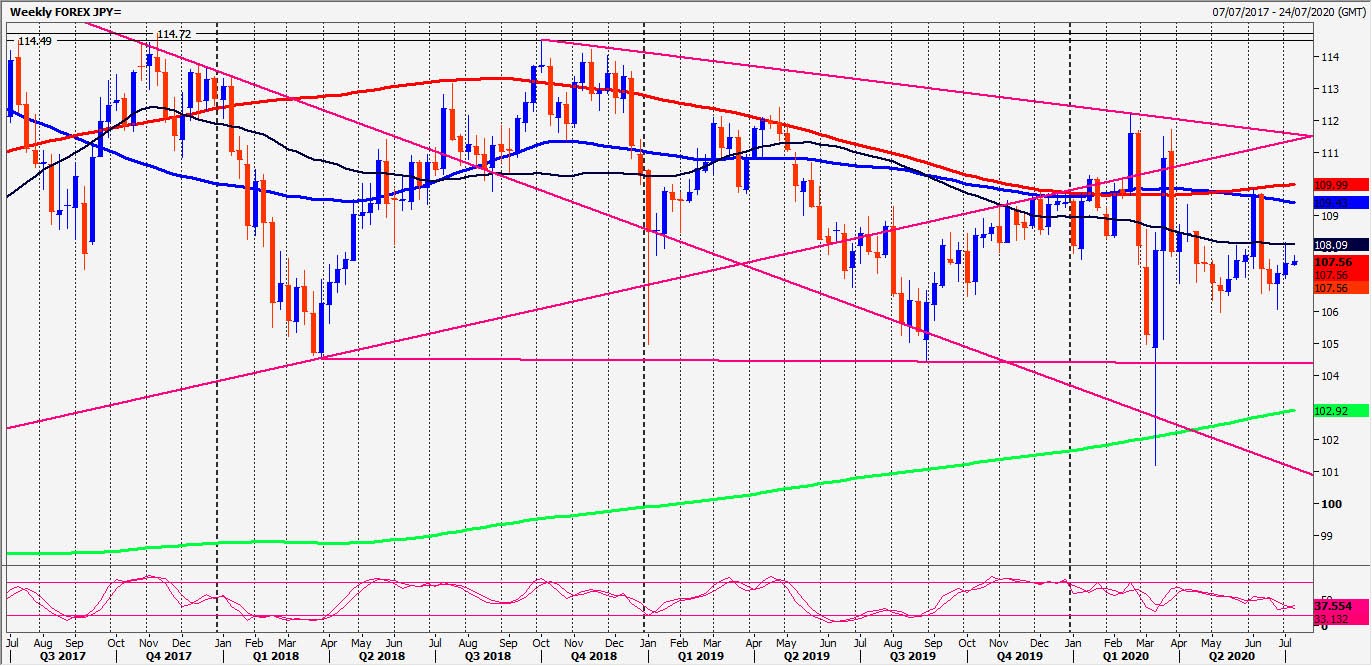1372x666 pixels.
Task: Click the 114.49 price level label
Action: tap(35, 41)
